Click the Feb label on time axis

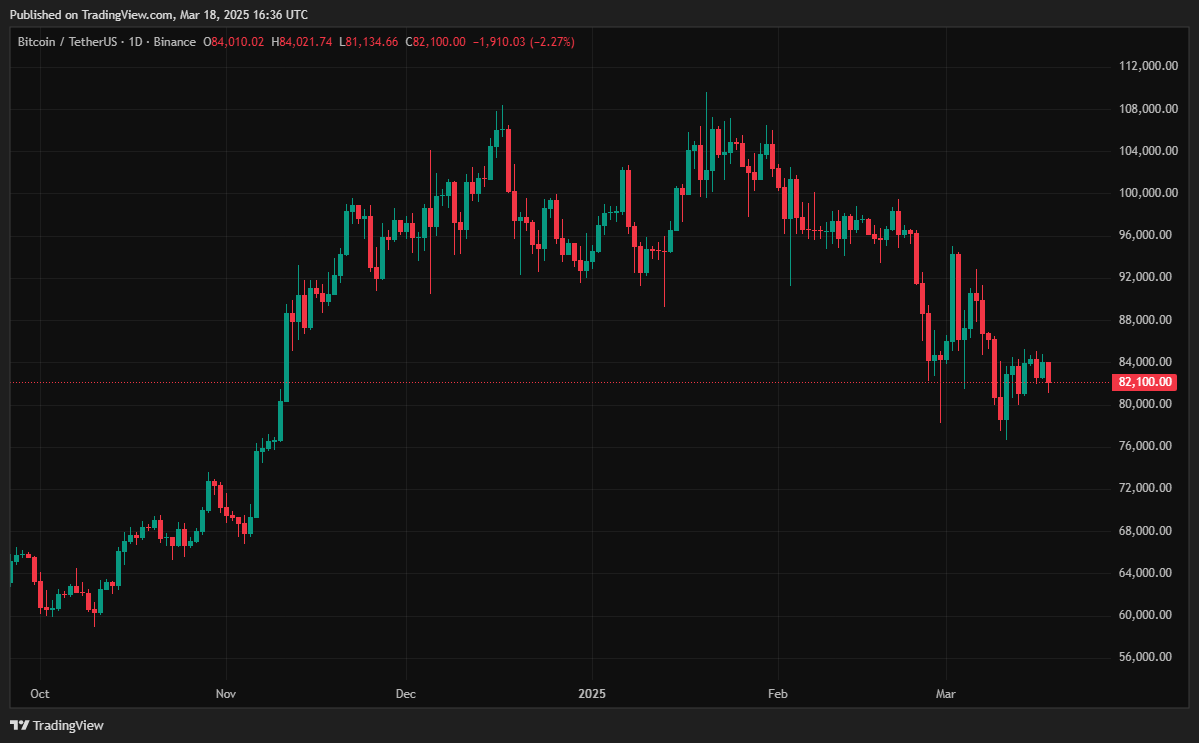[x=778, y=694]
